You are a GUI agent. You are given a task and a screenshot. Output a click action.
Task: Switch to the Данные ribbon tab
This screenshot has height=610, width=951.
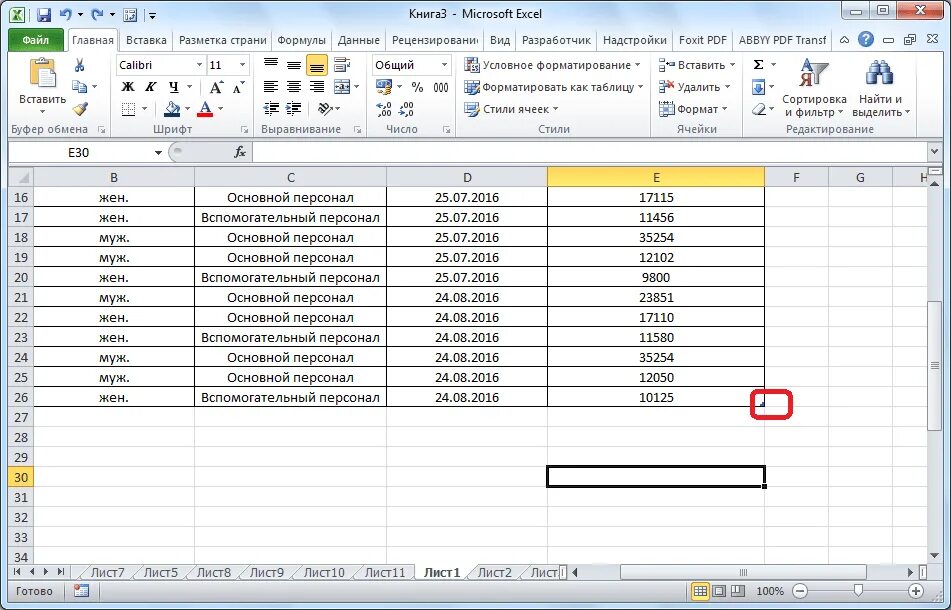point(358,40)
